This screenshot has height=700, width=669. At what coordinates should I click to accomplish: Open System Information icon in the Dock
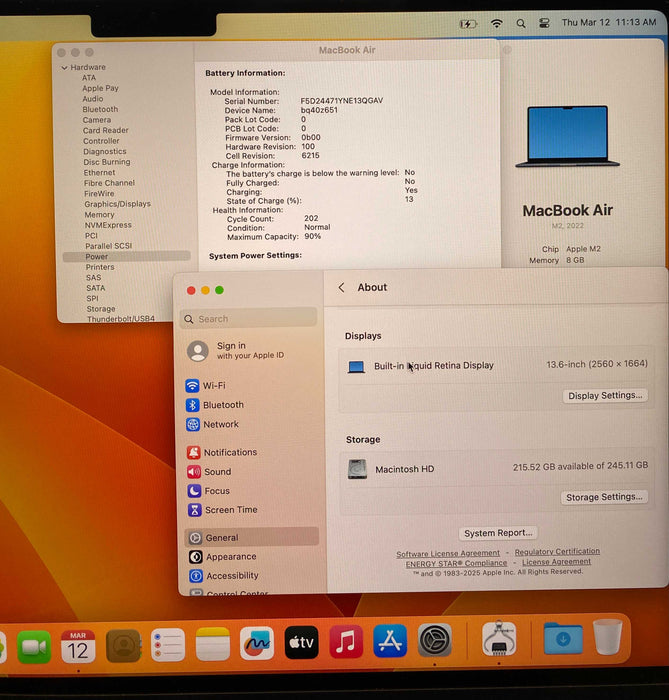point(499,638)
